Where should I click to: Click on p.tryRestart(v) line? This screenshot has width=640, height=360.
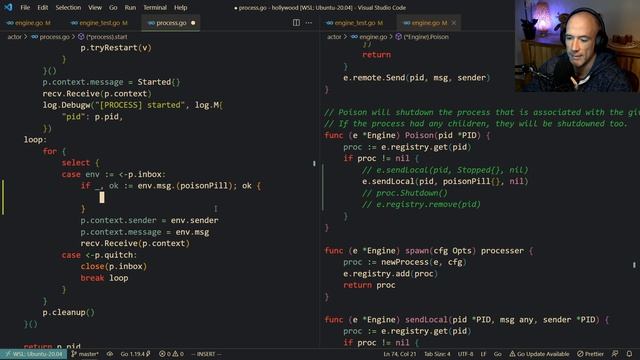[x=116, y=48]
